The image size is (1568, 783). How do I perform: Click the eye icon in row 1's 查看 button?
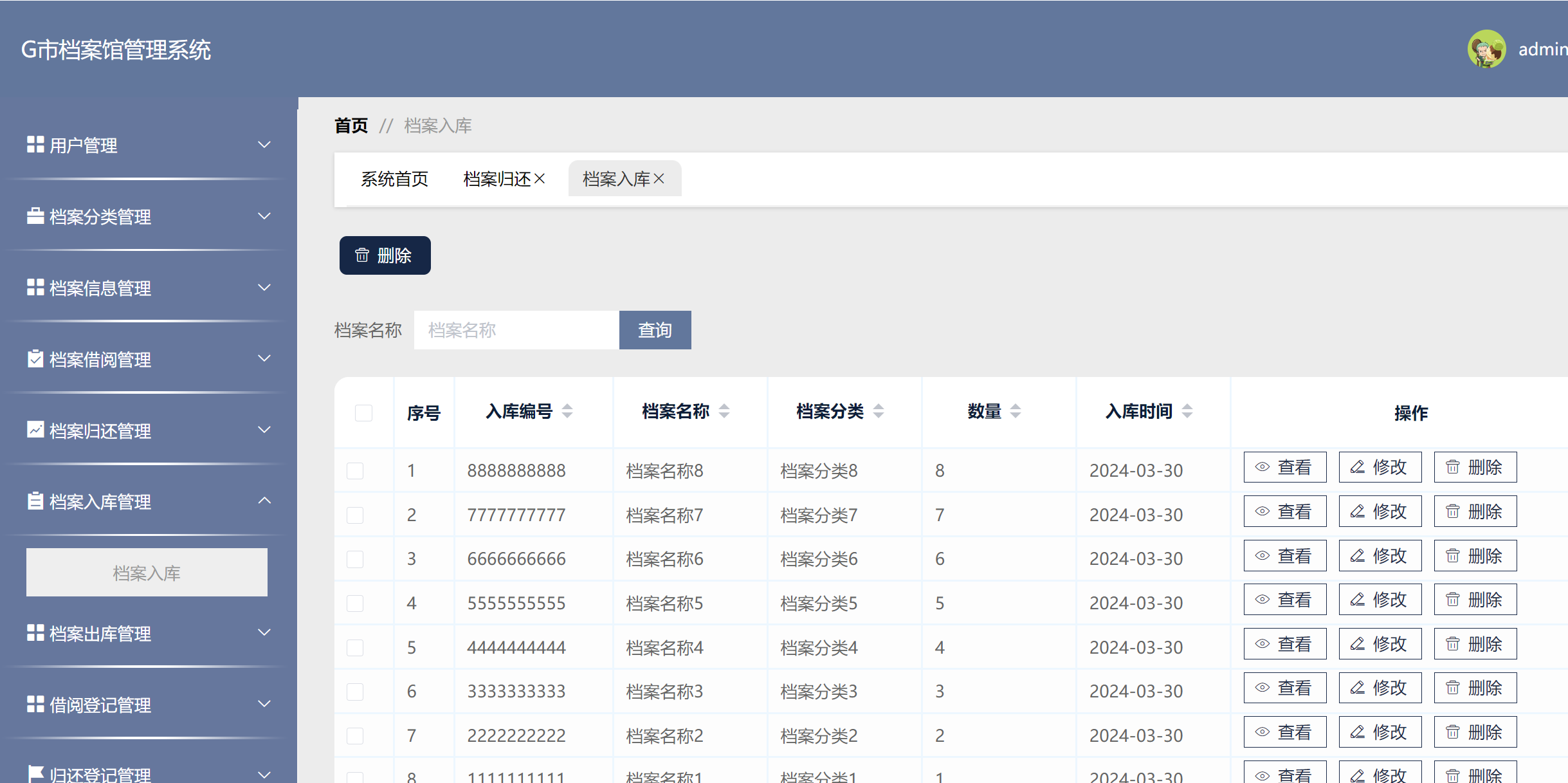coord(1263,467)
